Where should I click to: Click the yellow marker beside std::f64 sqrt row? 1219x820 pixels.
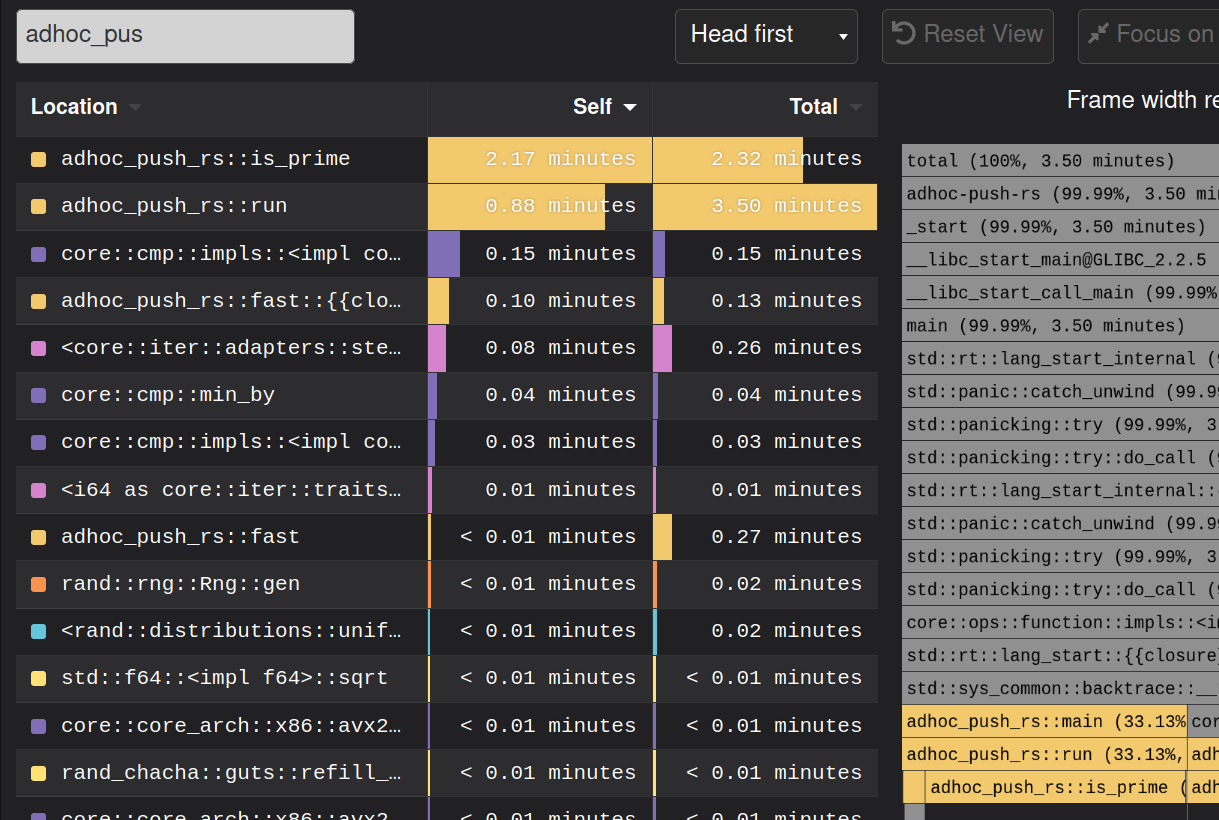pos(38,677)
